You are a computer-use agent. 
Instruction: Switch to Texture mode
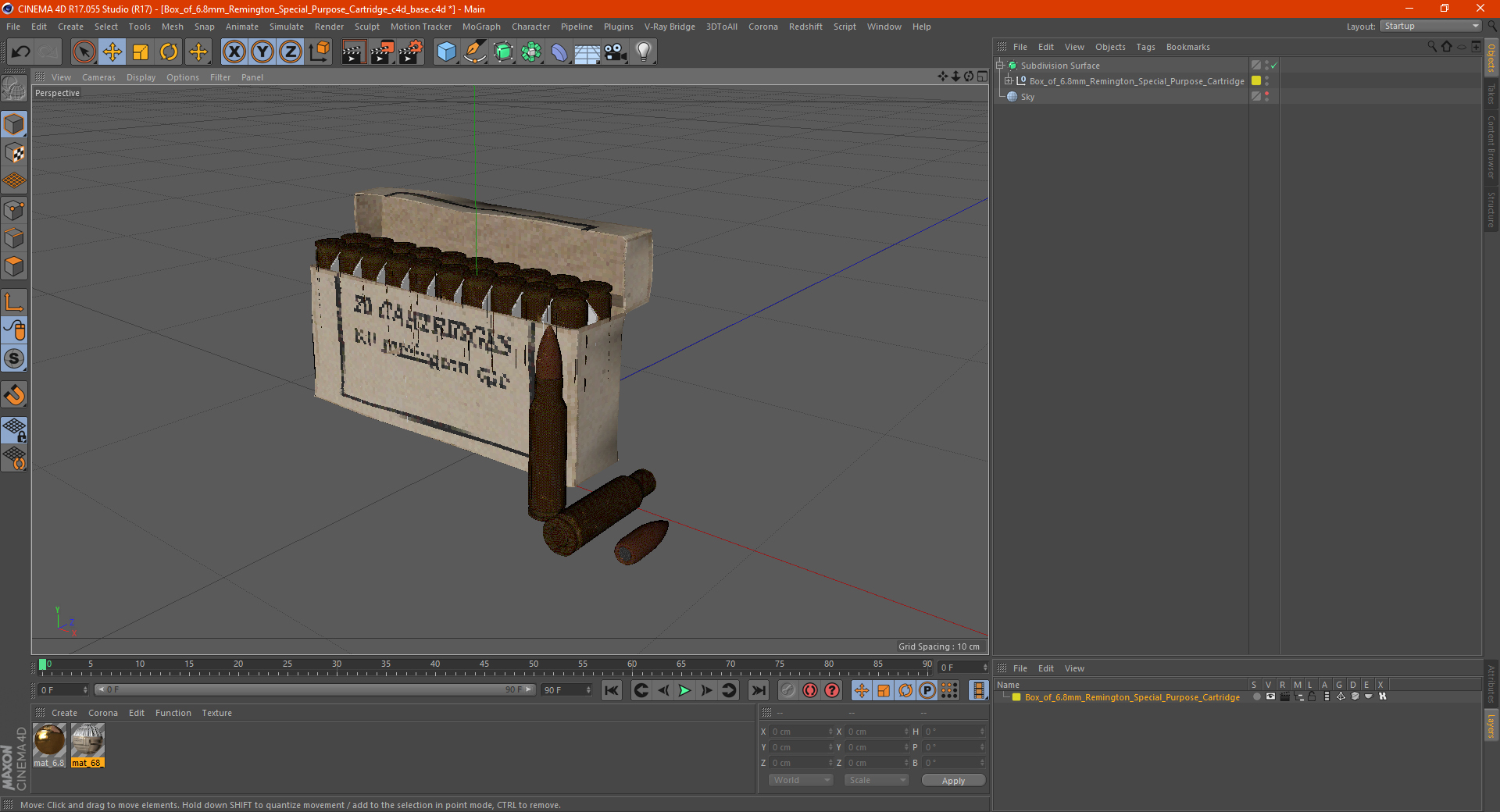[14, 153]
